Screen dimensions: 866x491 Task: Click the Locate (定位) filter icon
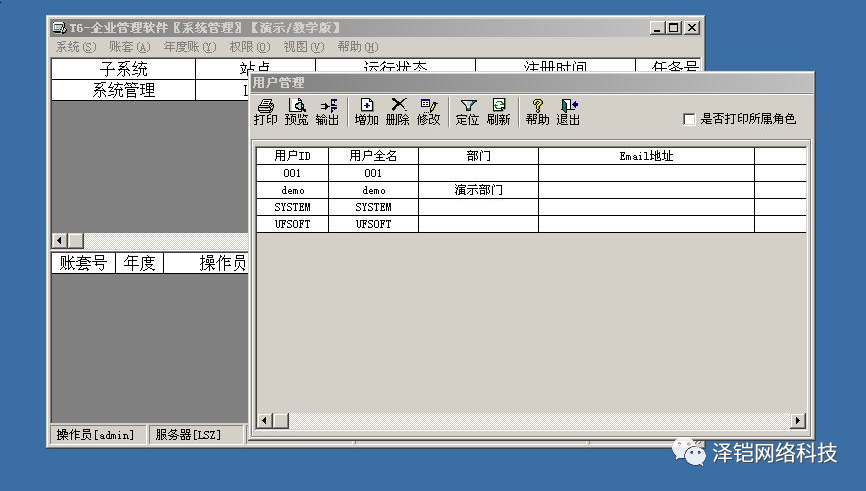[x=467, y=111]
